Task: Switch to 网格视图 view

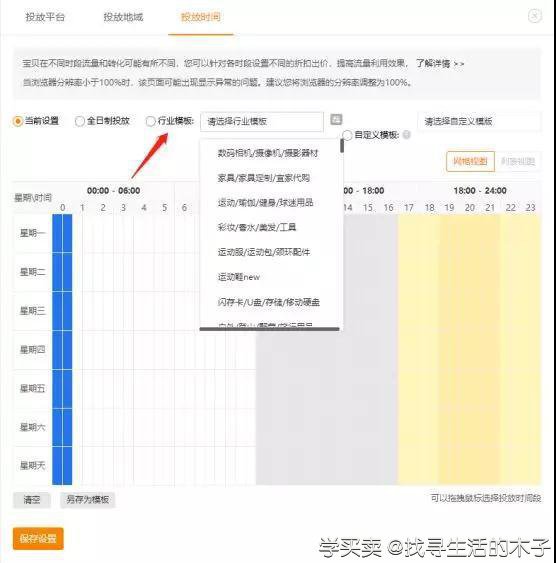Action: 470,162
